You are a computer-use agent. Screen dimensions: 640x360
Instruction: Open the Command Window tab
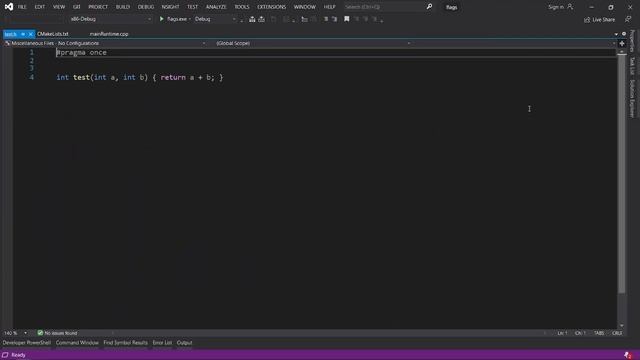(77, 343)
